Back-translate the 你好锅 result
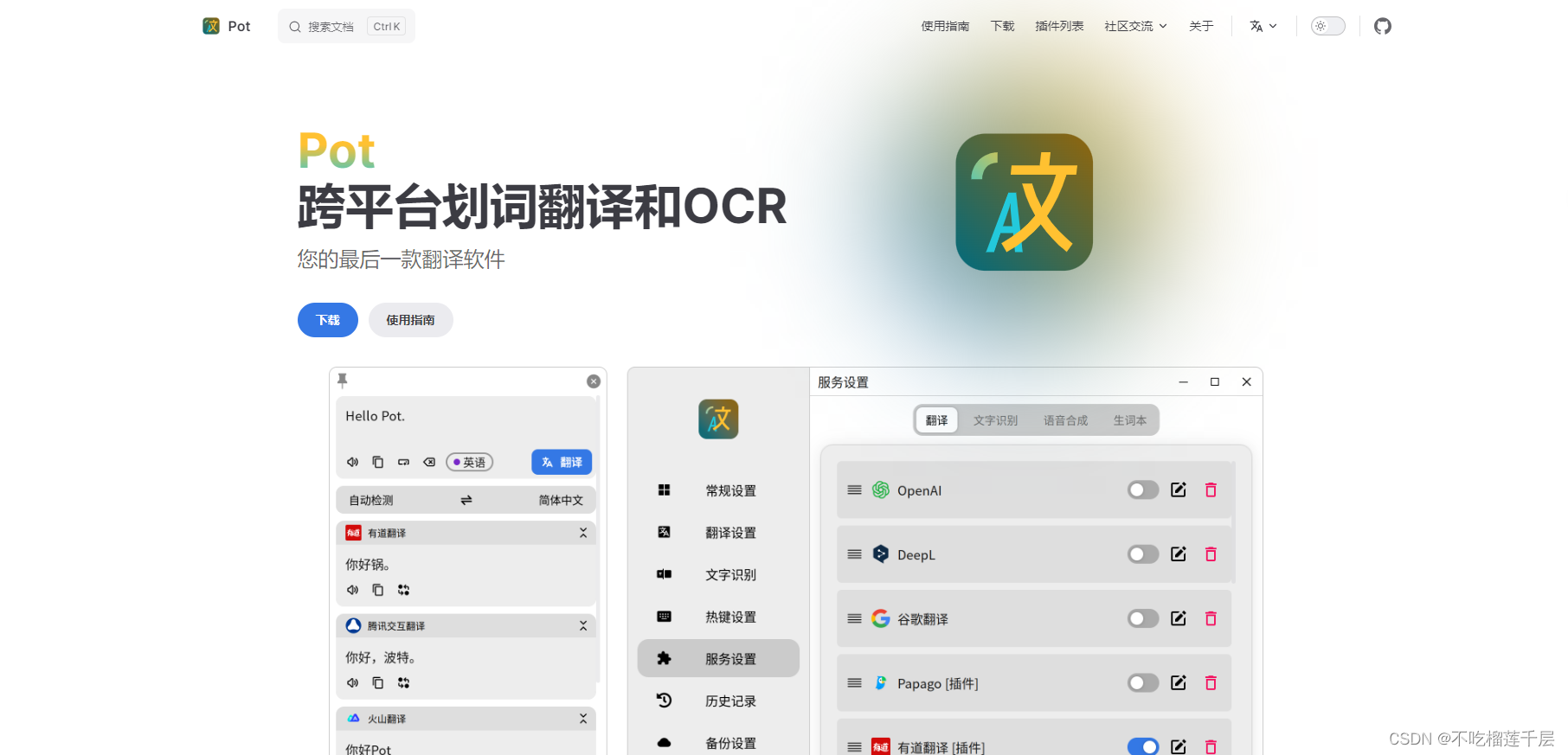Viewport: 1568px width, 755px height. pyautogui.click(x=403, y=590)
